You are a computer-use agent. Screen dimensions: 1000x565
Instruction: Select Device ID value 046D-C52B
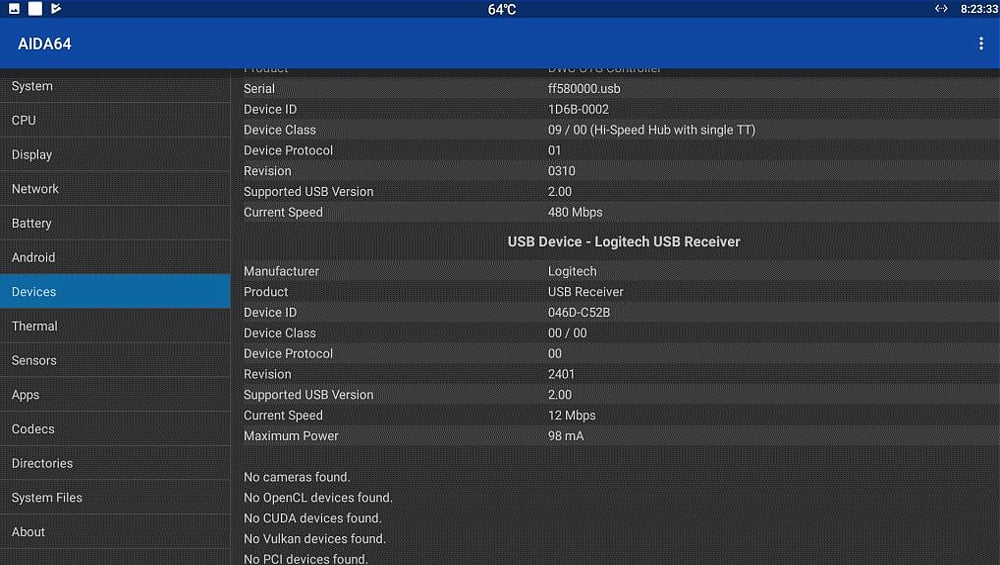[579, 312]
